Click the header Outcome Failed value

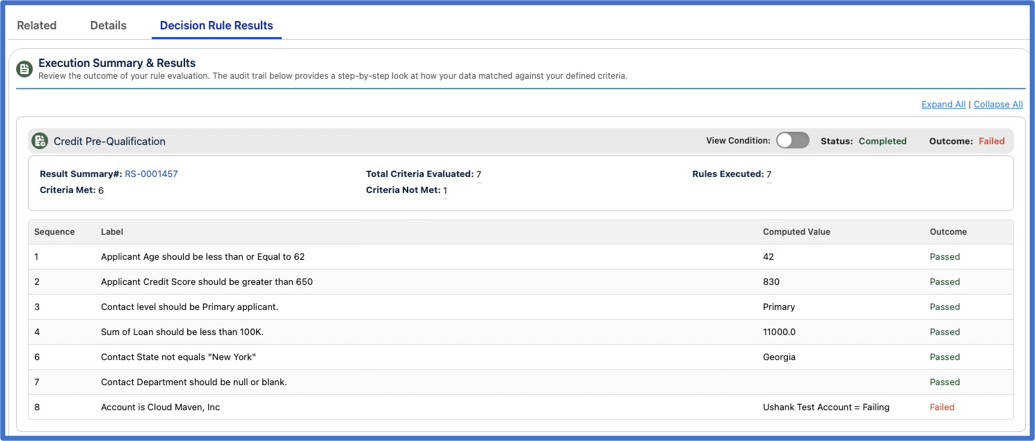[x=991, y=141]
